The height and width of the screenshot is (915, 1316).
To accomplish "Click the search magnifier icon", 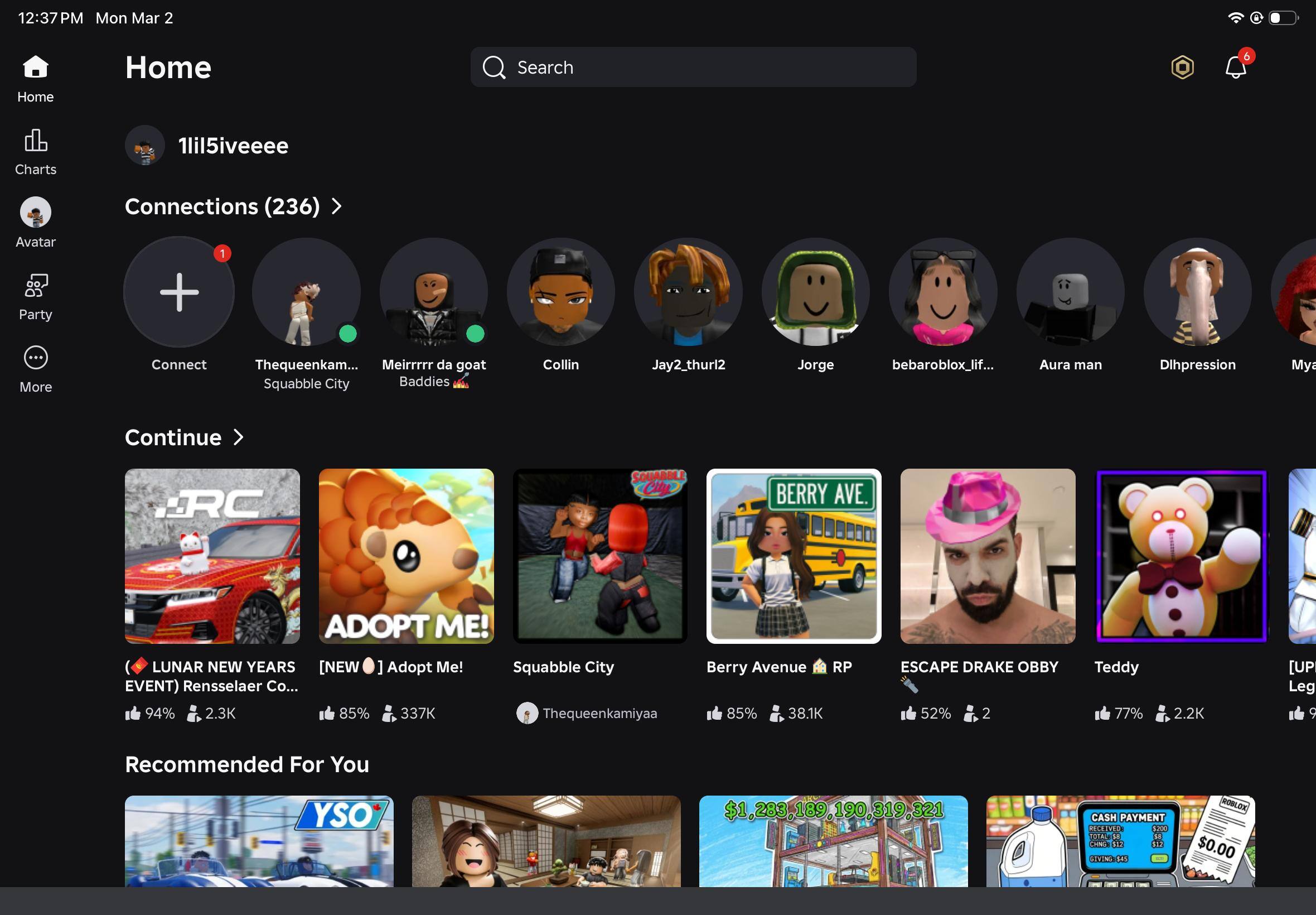I will click(x=493, y=68).
